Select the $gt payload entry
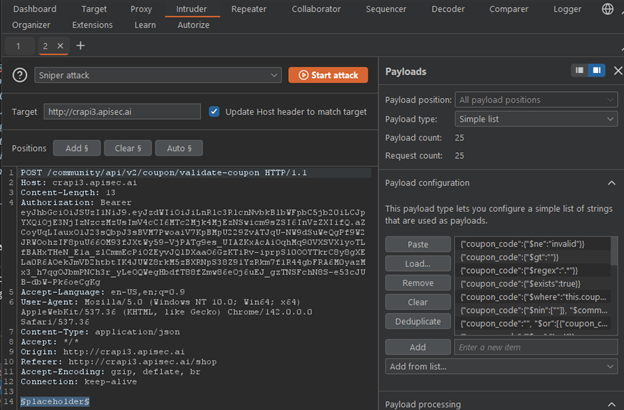 coord(532,257)
